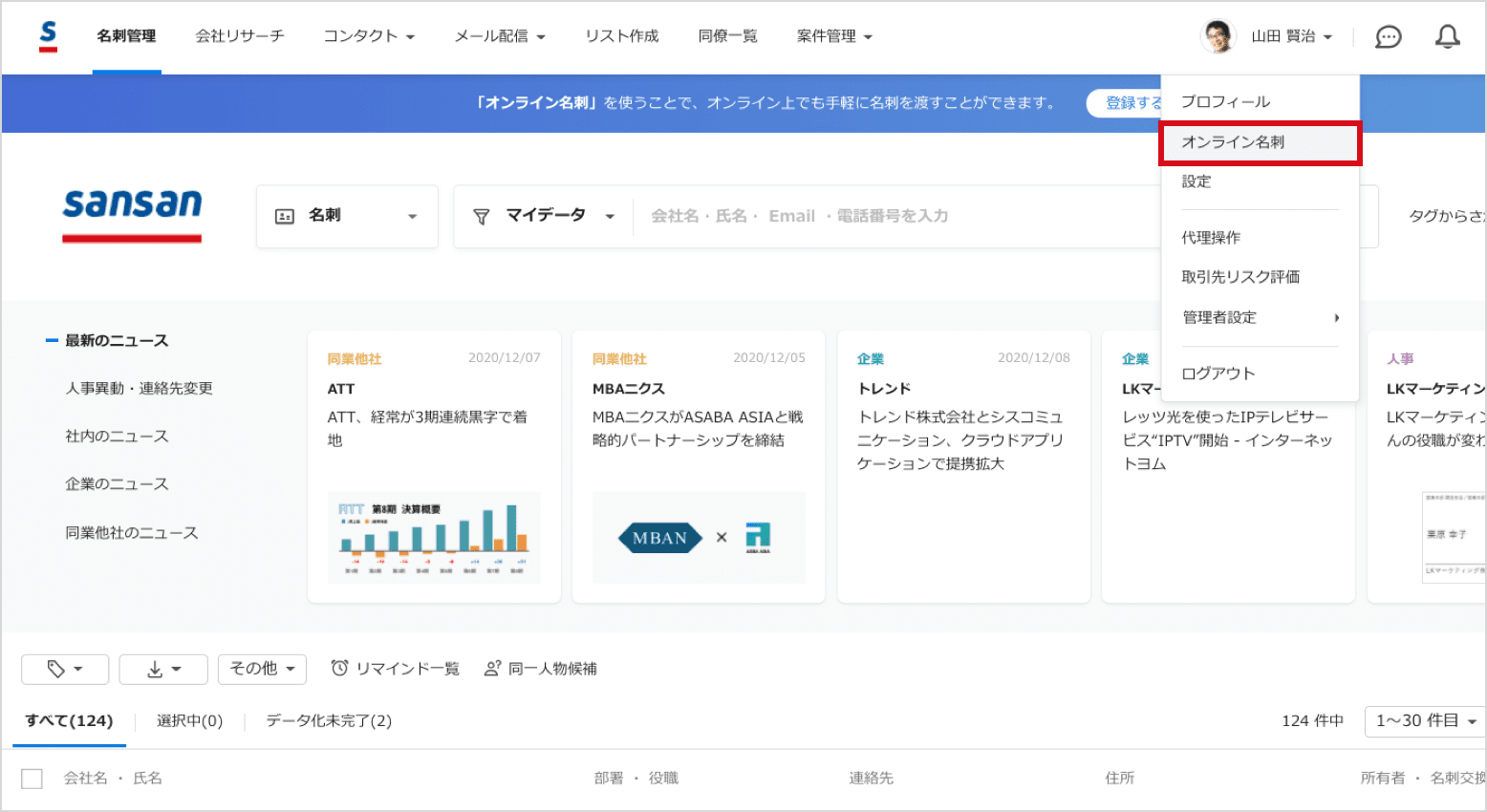
Task: Click the filter funnel icon
Action: (482, 217)
